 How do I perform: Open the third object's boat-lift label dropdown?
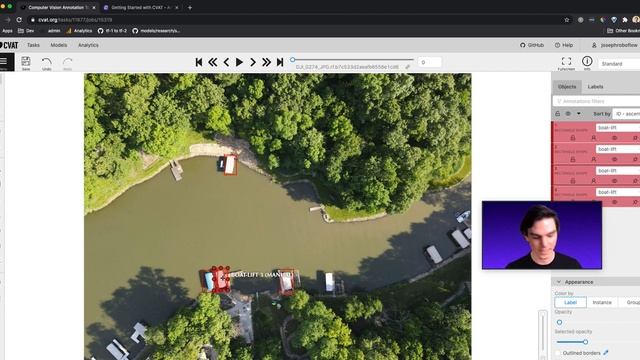[x=618, y=171]
